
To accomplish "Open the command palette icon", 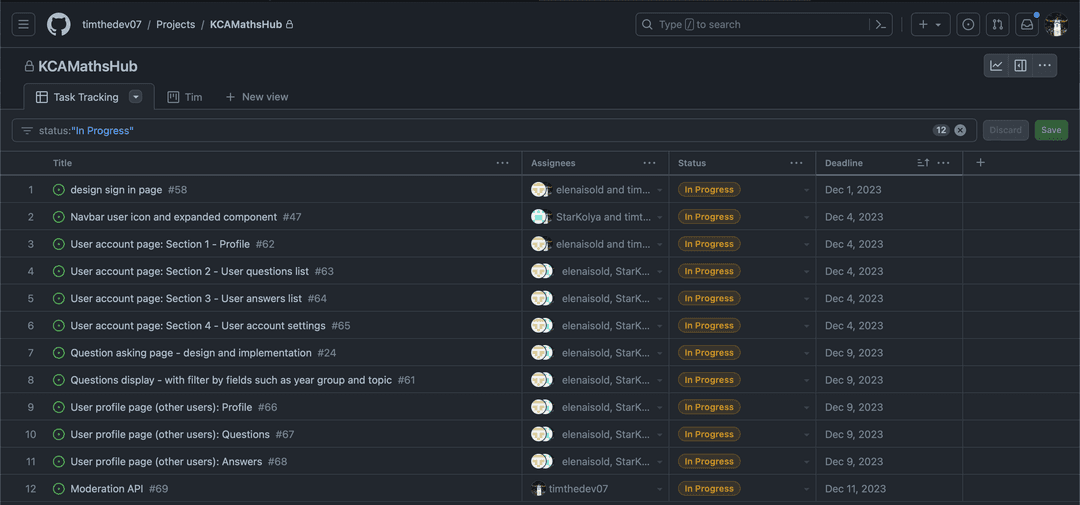I will click(881, 25).
